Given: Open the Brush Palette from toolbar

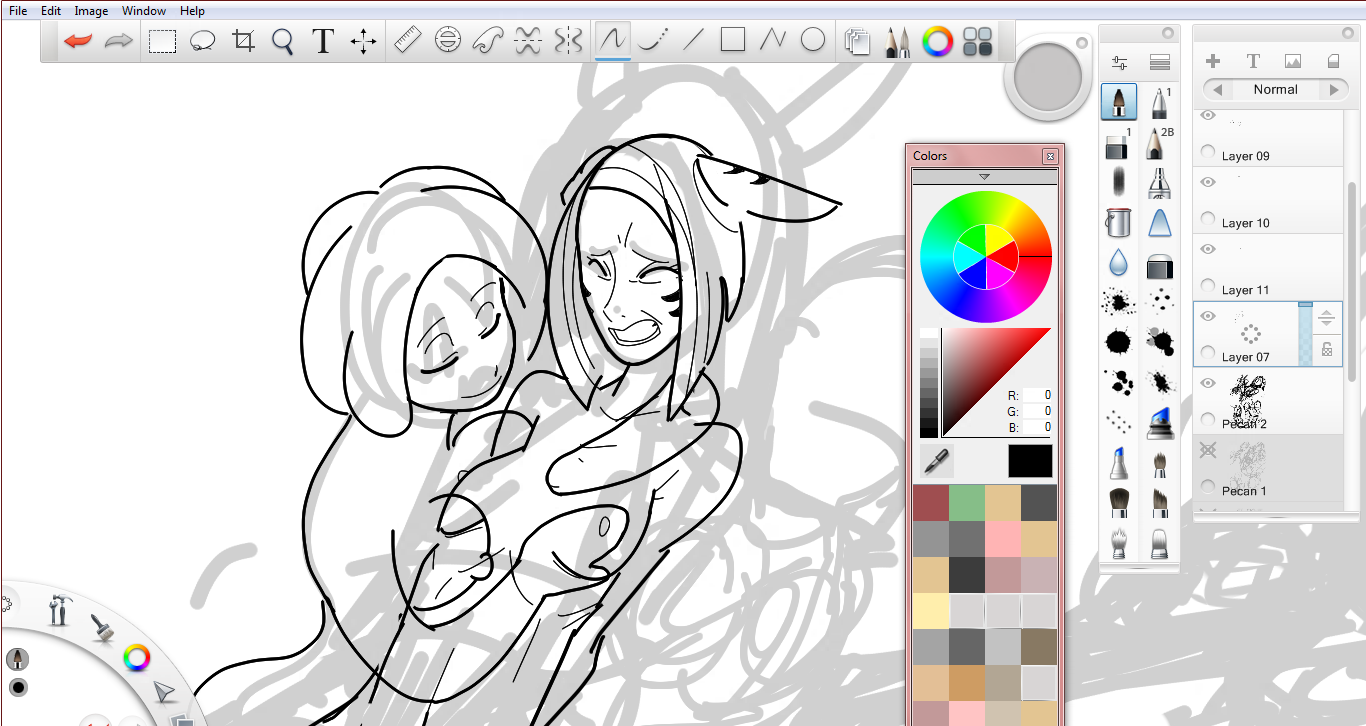Looking at the screenshot, I should (897, 41).
